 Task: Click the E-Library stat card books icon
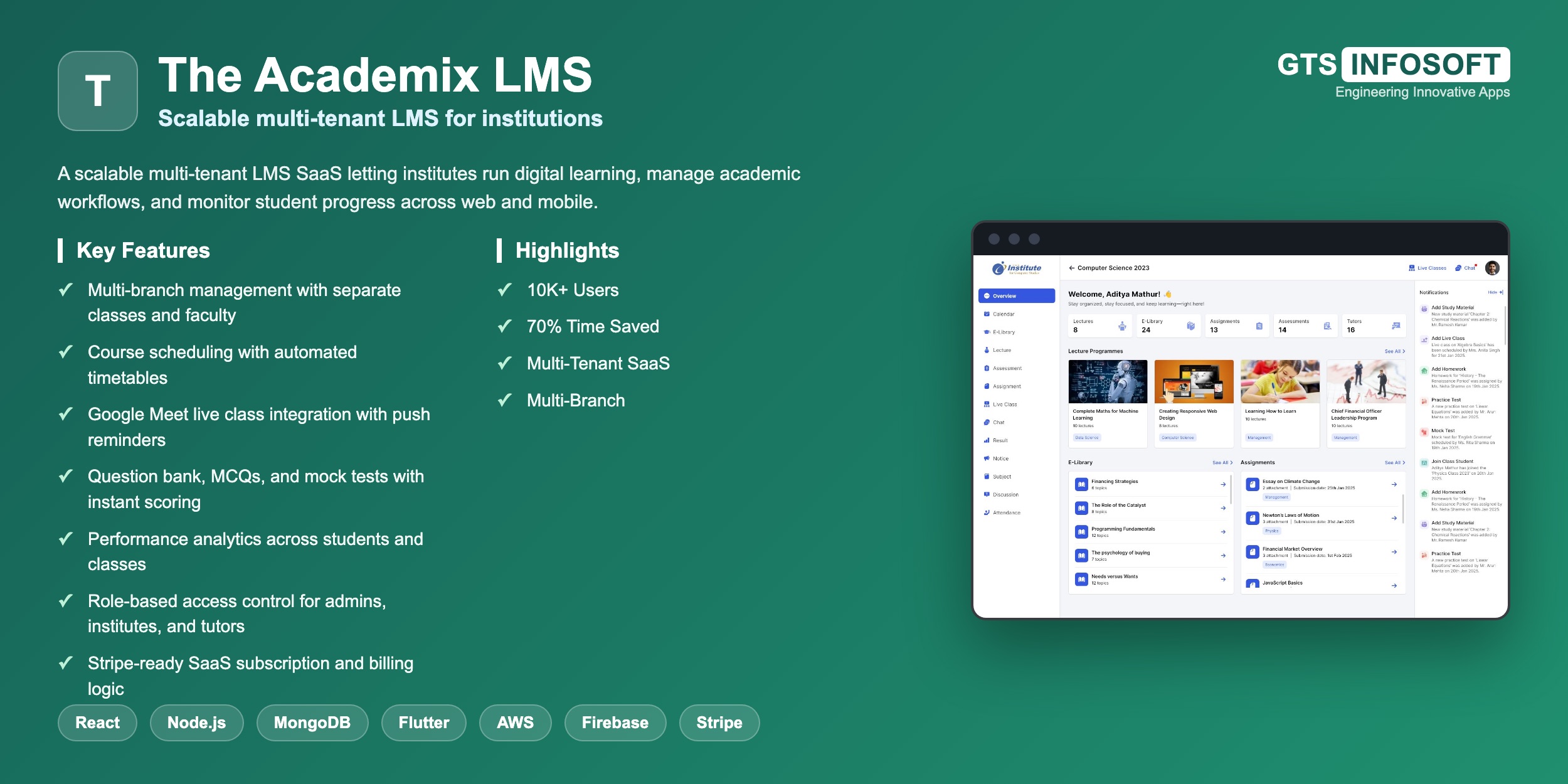(x=1190, y=326)
